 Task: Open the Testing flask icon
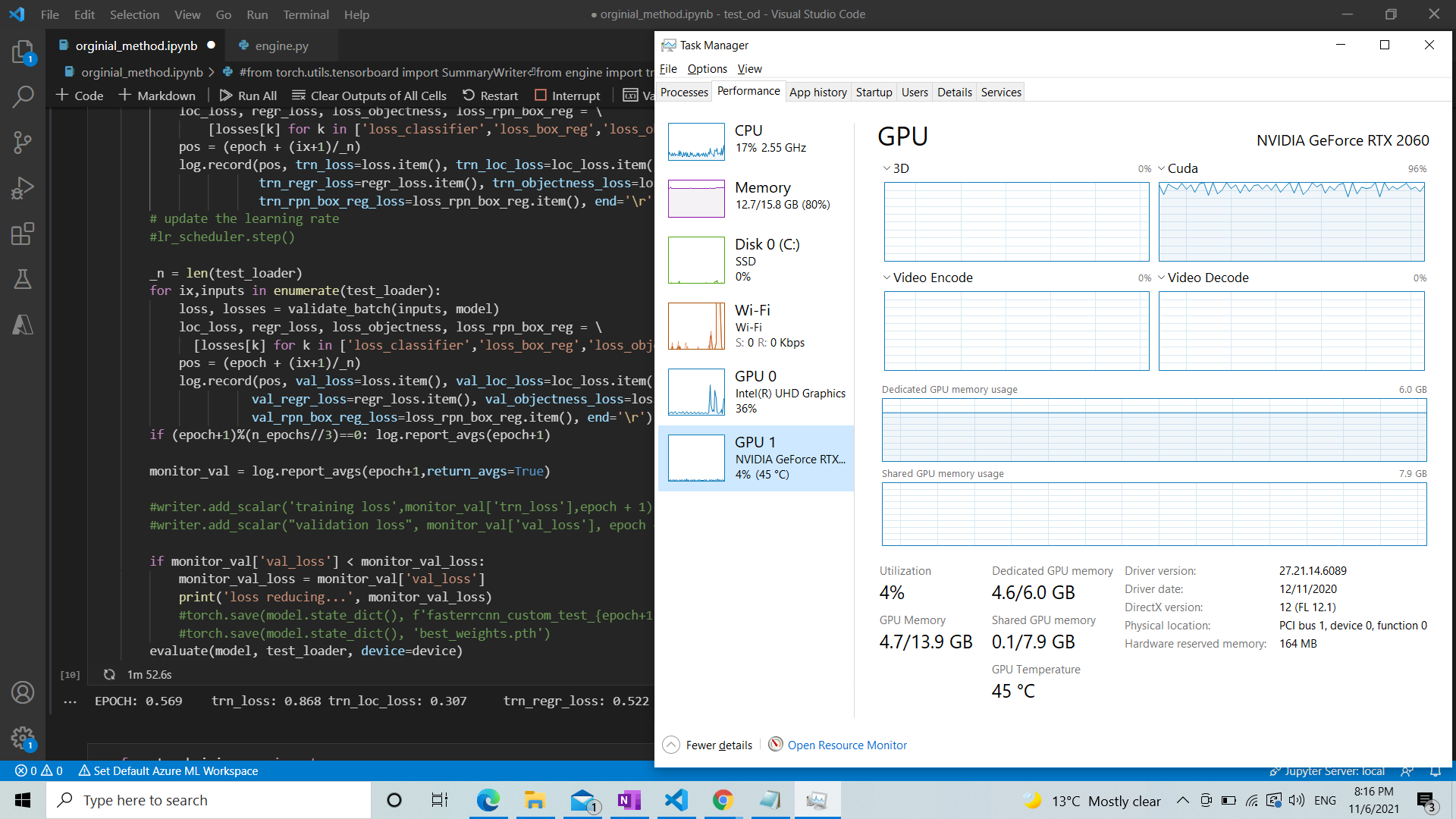coord(23,279)
